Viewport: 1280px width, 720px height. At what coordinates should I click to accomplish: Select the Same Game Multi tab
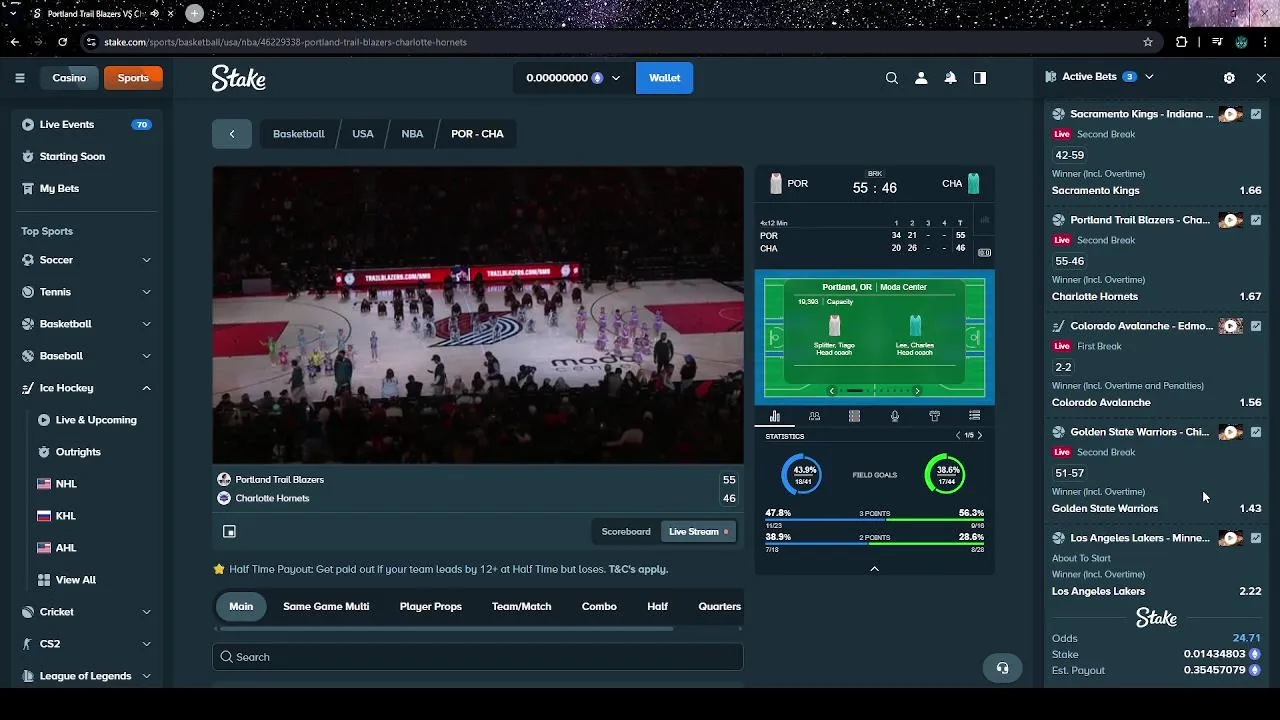pos(326,606)
